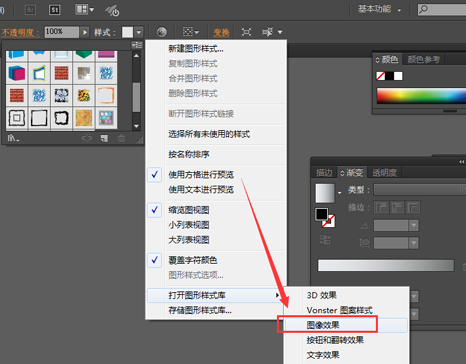Click the 变换 link
The height and width of the screenshot is (364, 466).
(221, 32)
